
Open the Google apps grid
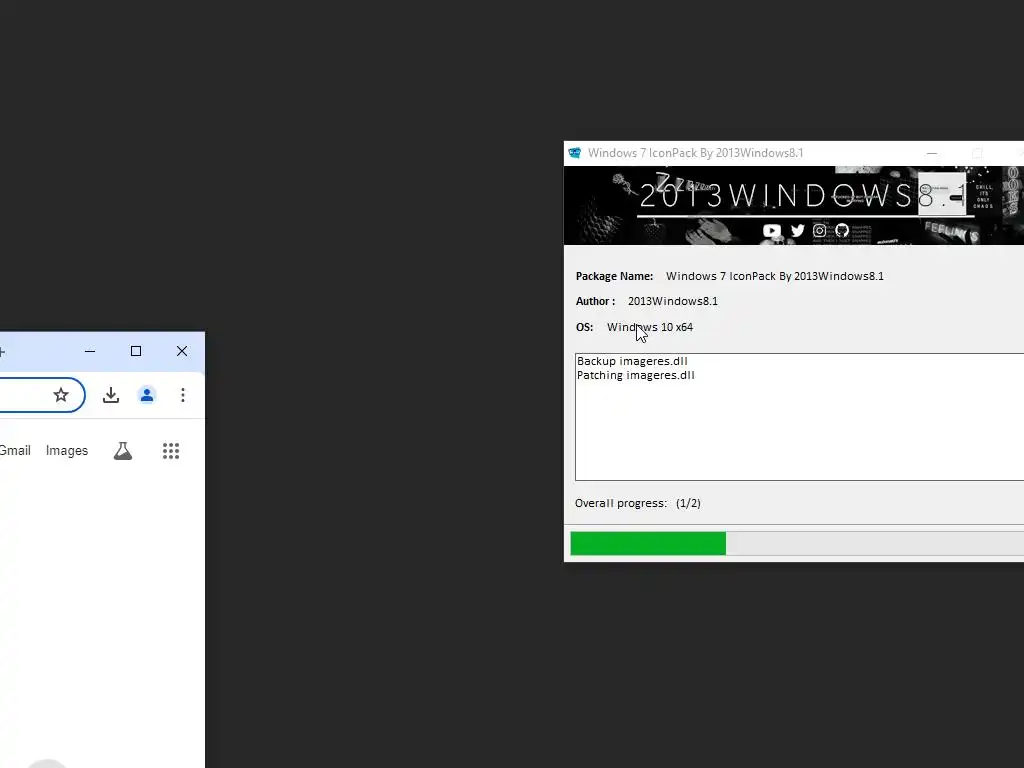pyautogui.click(x=171, y=451)
